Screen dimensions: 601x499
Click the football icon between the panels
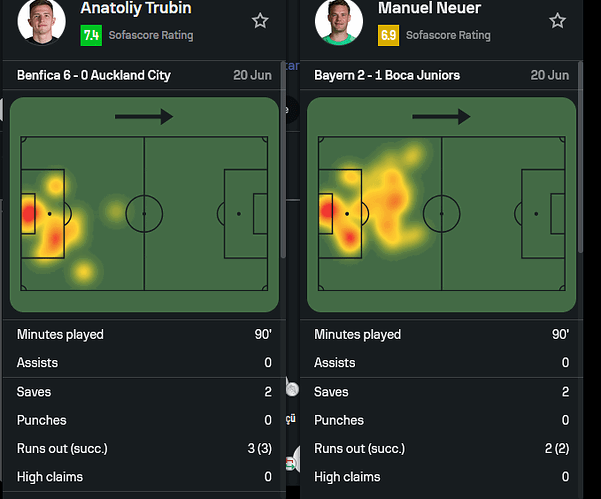(x=292, y=389)
